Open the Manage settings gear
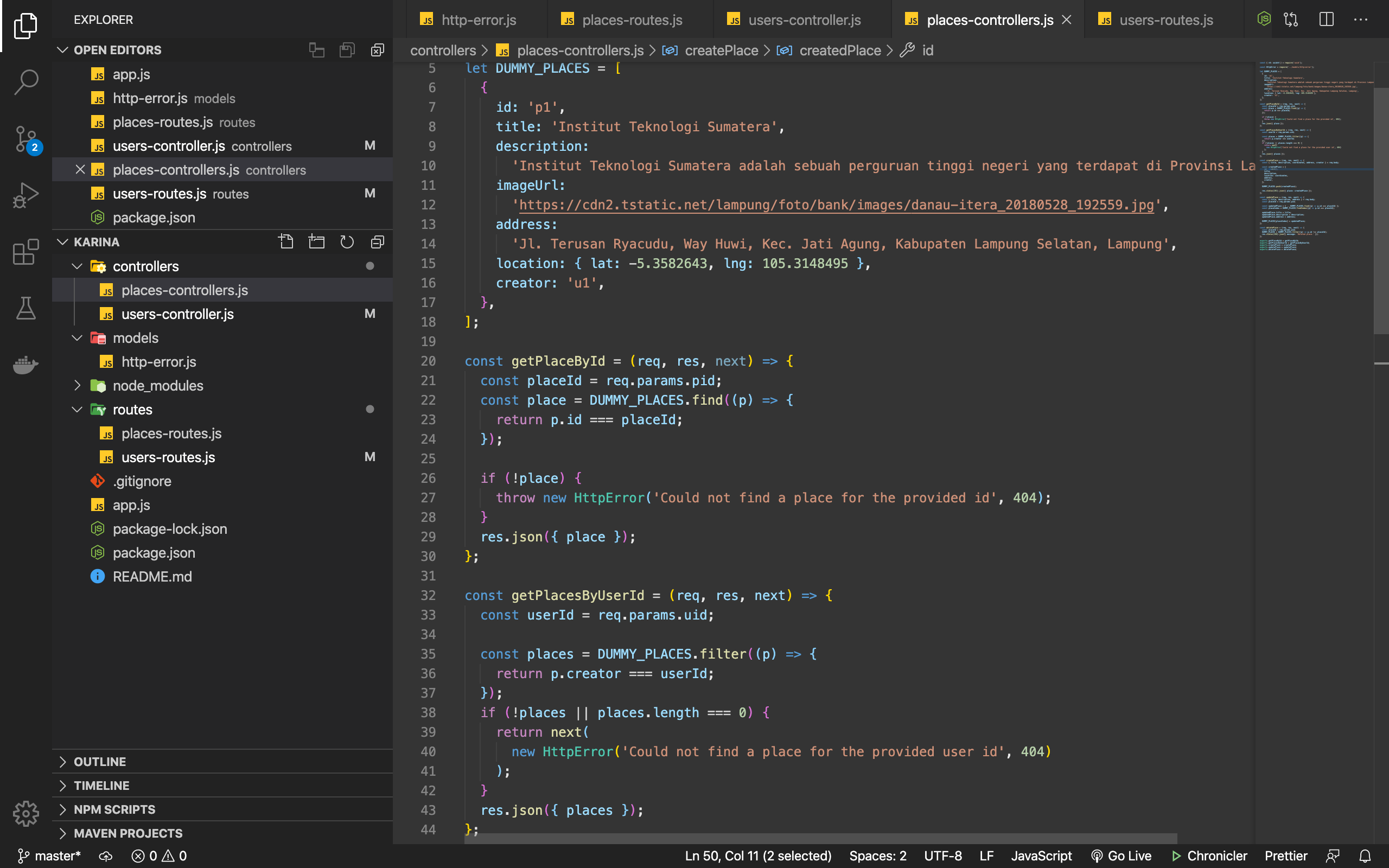The height and width of the screenshot is (868, 1389). point(26,813)
